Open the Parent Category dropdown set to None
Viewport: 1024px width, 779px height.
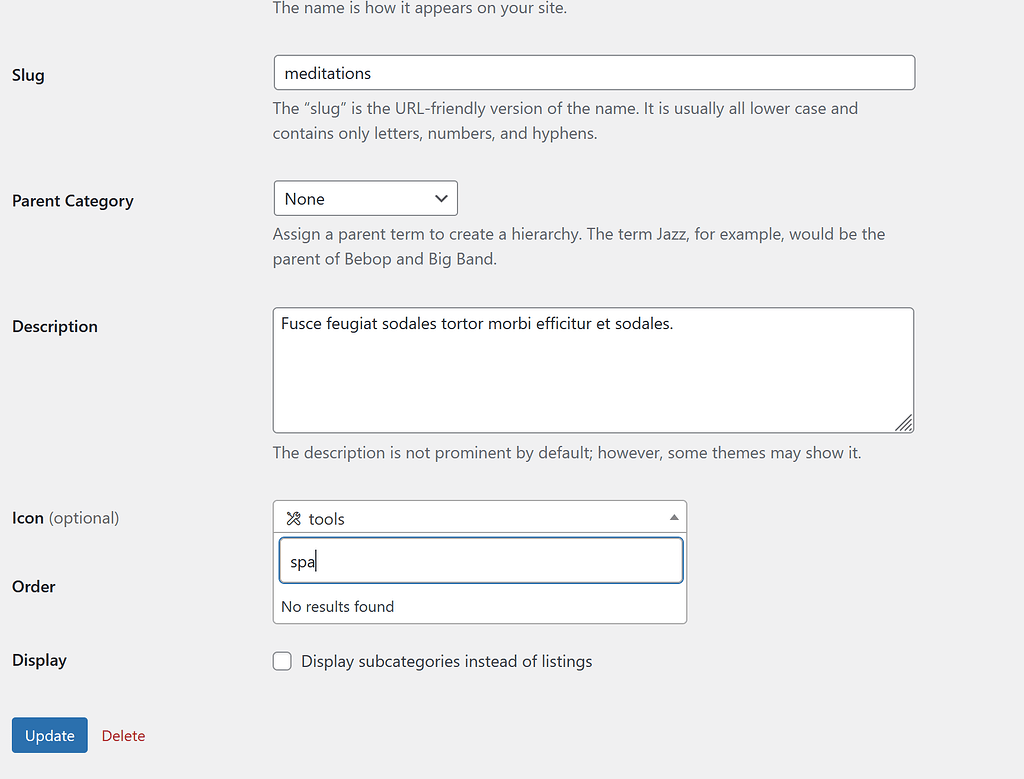[365, 199]
